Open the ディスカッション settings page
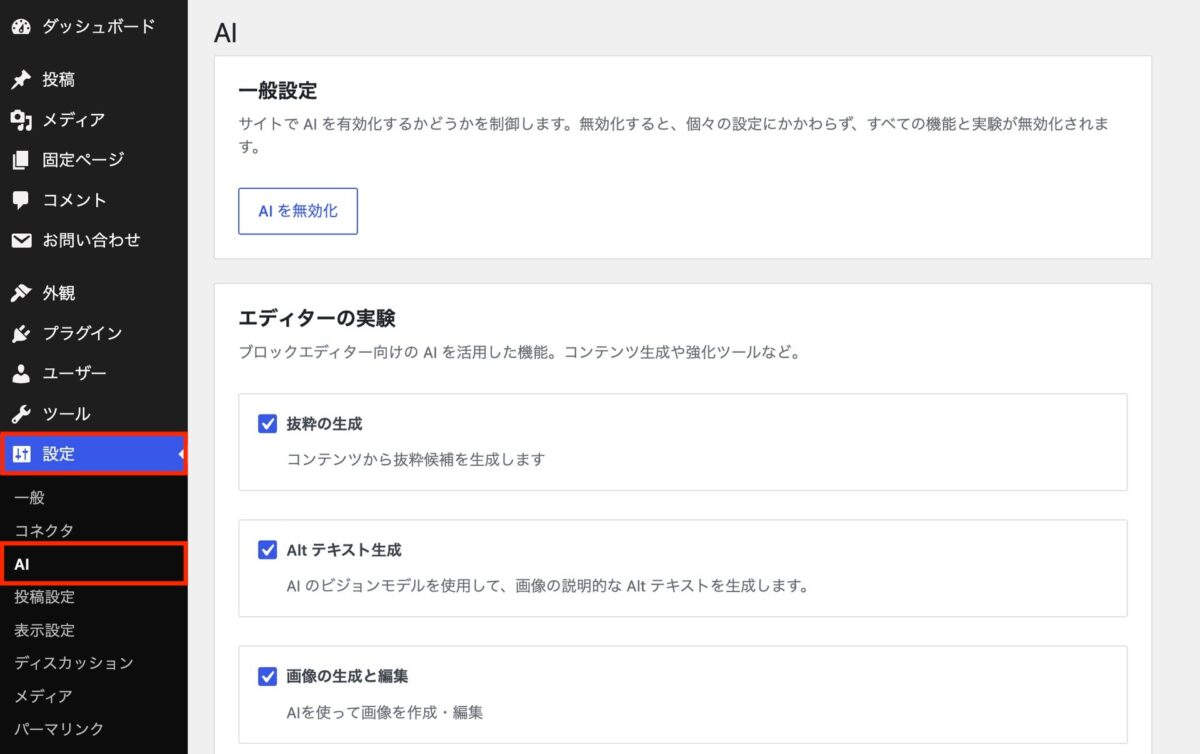 click(x=74, y=663)
